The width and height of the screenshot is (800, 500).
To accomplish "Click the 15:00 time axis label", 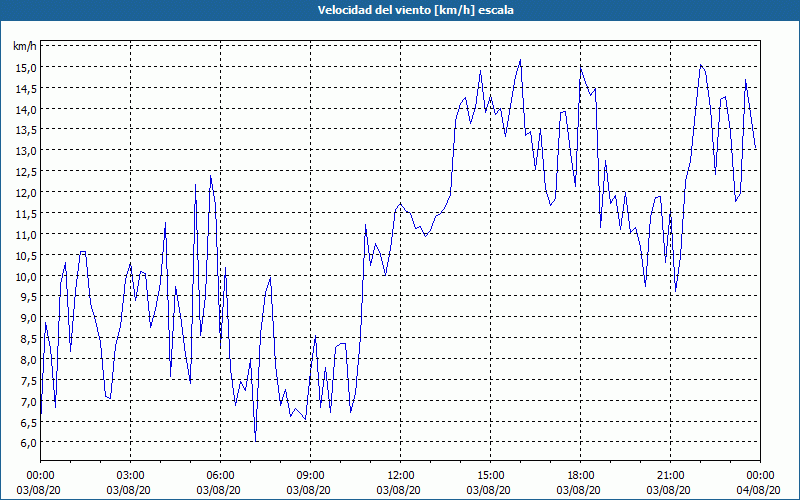I will 490,476.
